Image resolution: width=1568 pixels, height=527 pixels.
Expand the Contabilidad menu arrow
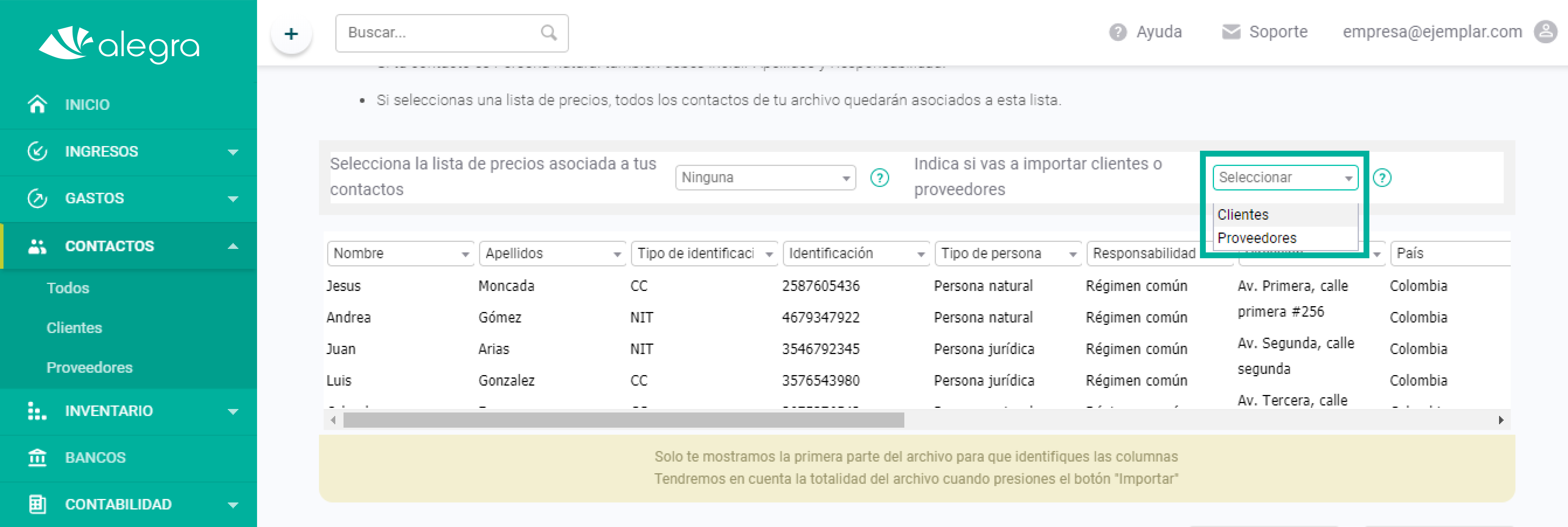pyautogui.click(x=233, y=505)
